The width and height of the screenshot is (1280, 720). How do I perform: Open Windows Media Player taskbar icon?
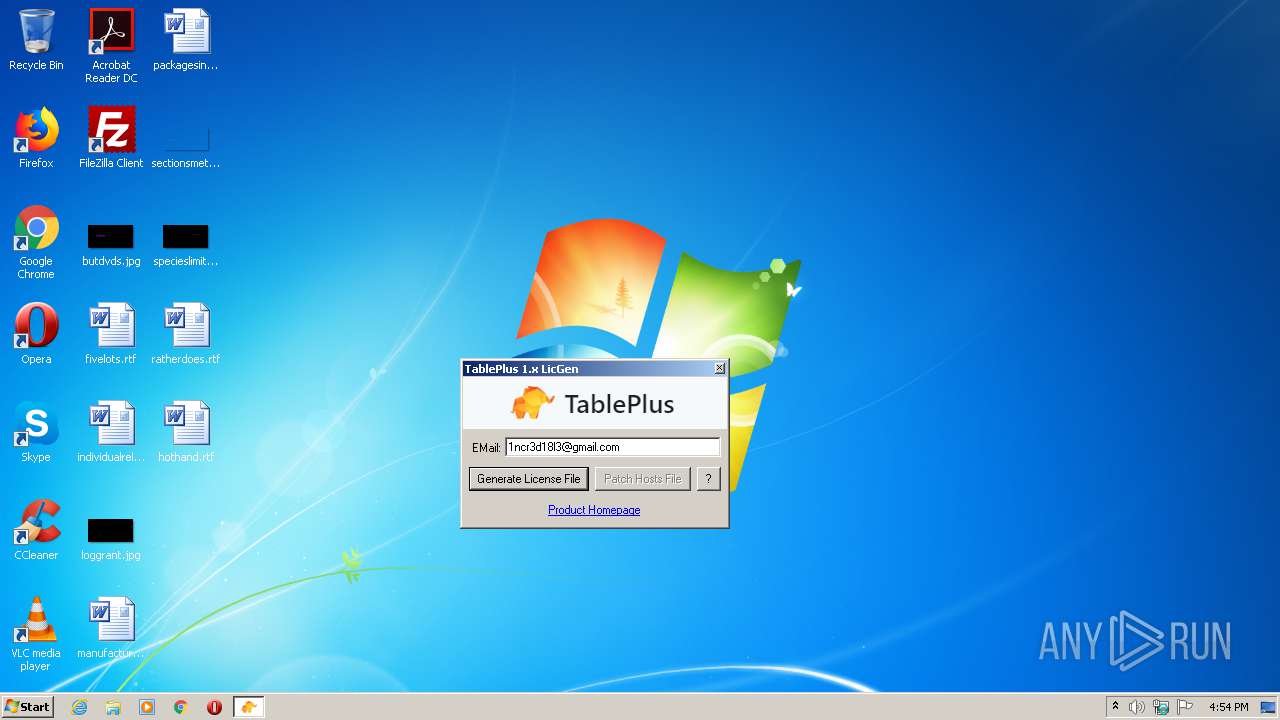(147, 707)
